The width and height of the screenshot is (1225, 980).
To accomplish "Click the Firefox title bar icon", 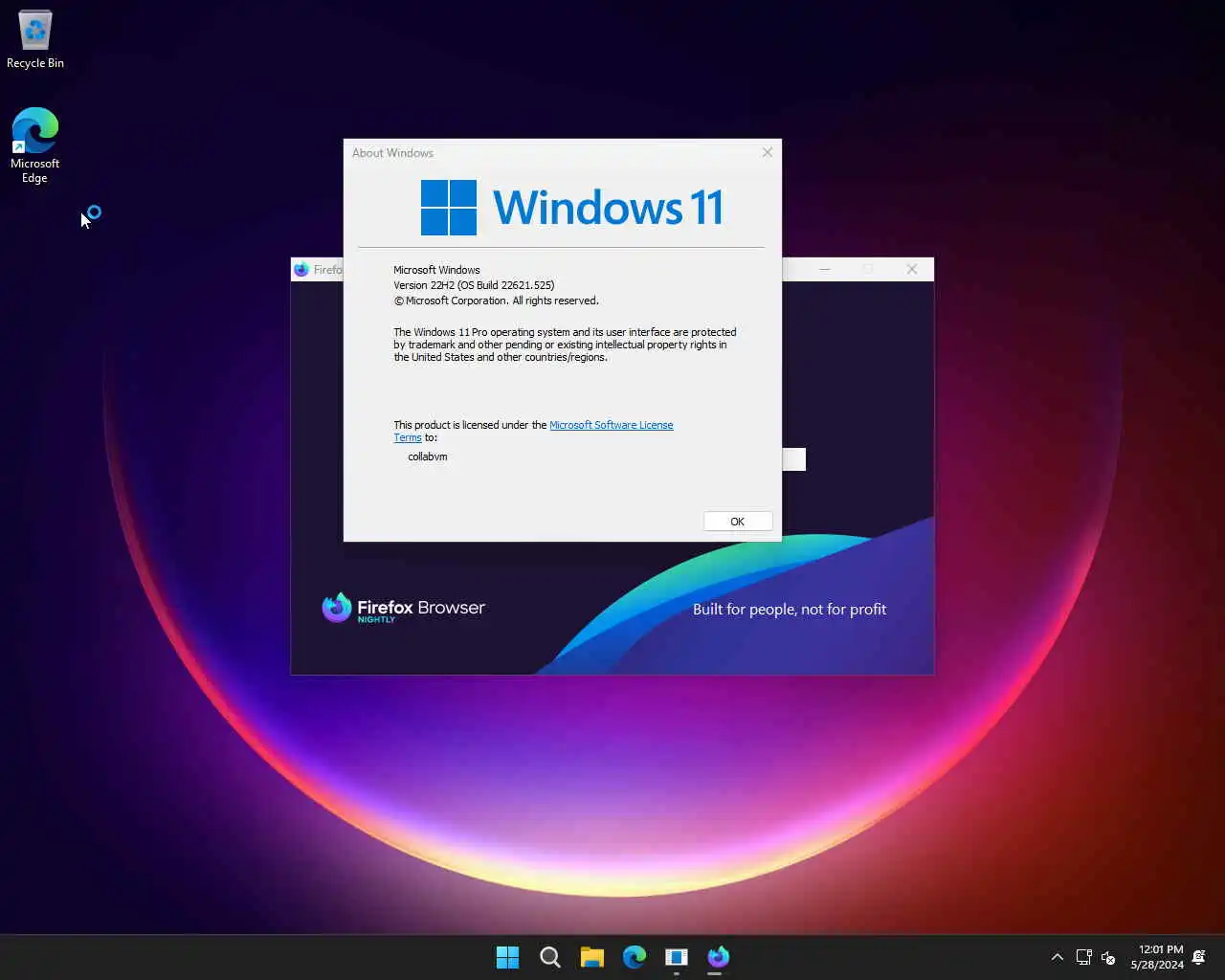I will point(301,270).
